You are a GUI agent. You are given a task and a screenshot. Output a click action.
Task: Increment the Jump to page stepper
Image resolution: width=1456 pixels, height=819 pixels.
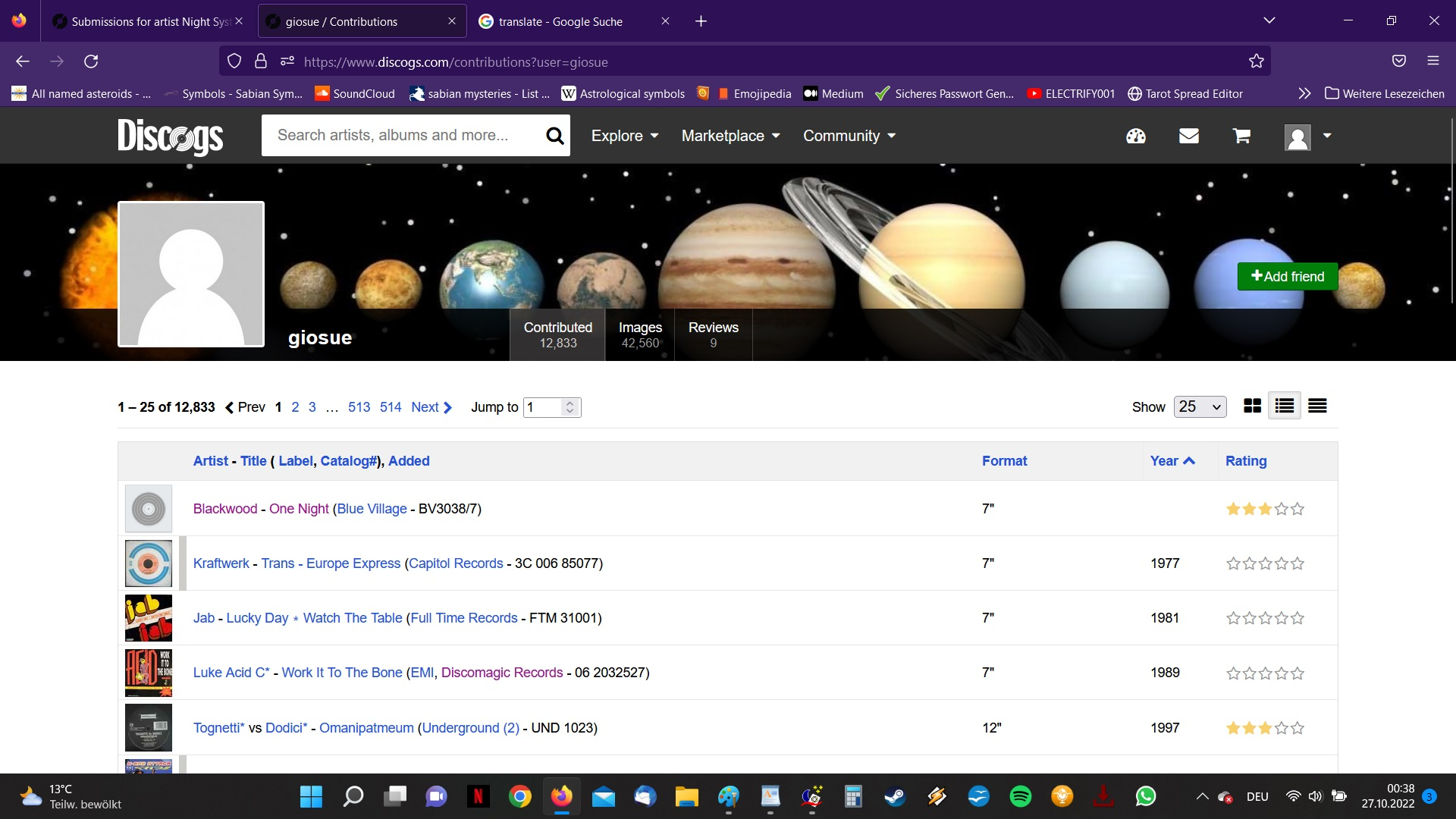coord(570,403)
